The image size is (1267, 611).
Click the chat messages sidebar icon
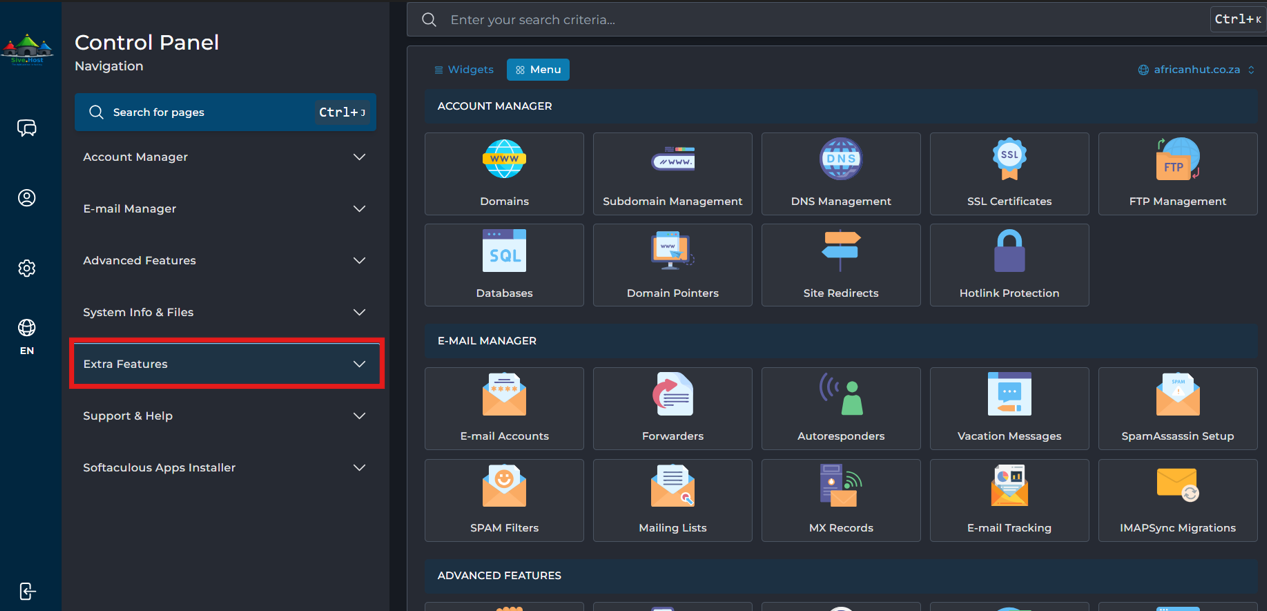pyautogui.click(x=27, y=128)
